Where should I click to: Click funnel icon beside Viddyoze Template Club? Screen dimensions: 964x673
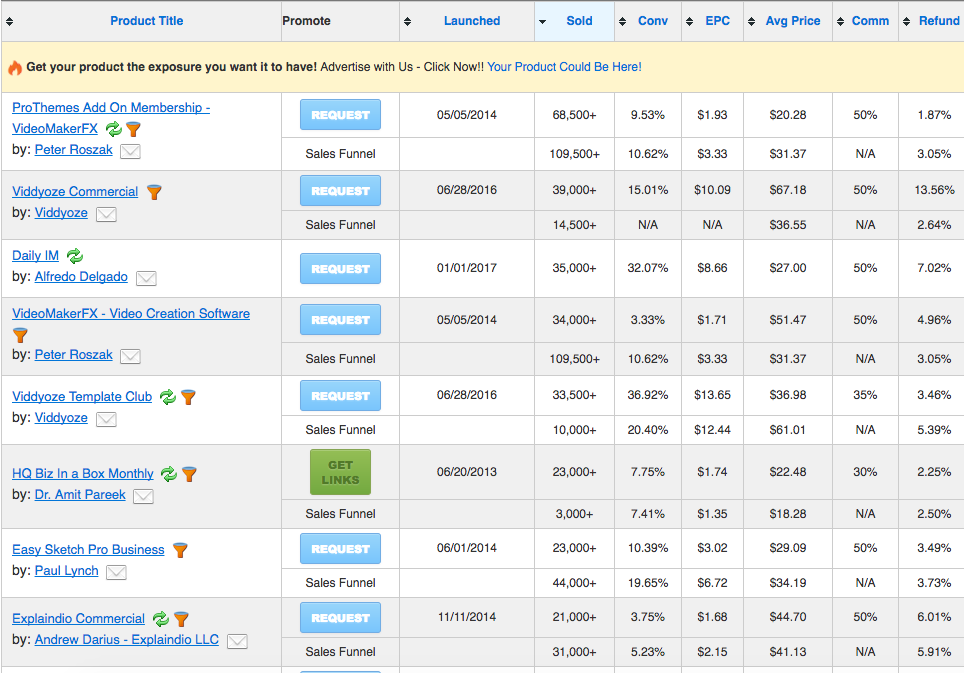click(x=189, y=398)
